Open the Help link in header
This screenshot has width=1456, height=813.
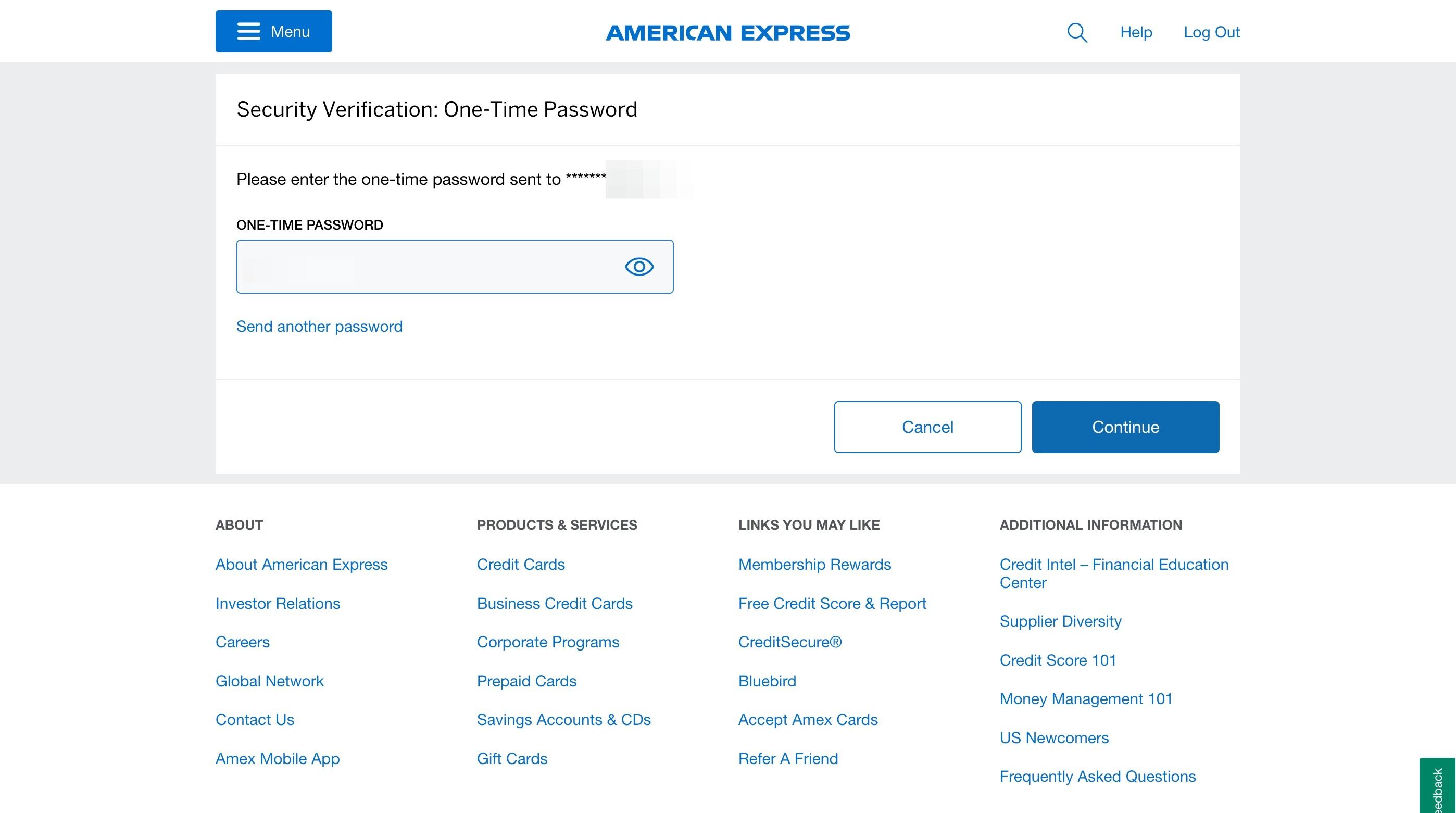click(x=1136, y=32)
